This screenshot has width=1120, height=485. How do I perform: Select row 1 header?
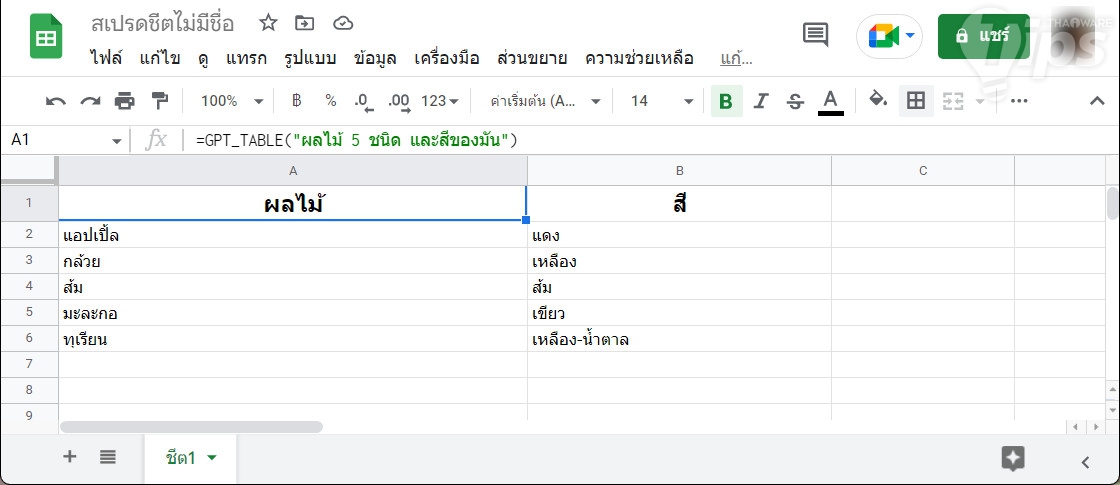(29, 204)
